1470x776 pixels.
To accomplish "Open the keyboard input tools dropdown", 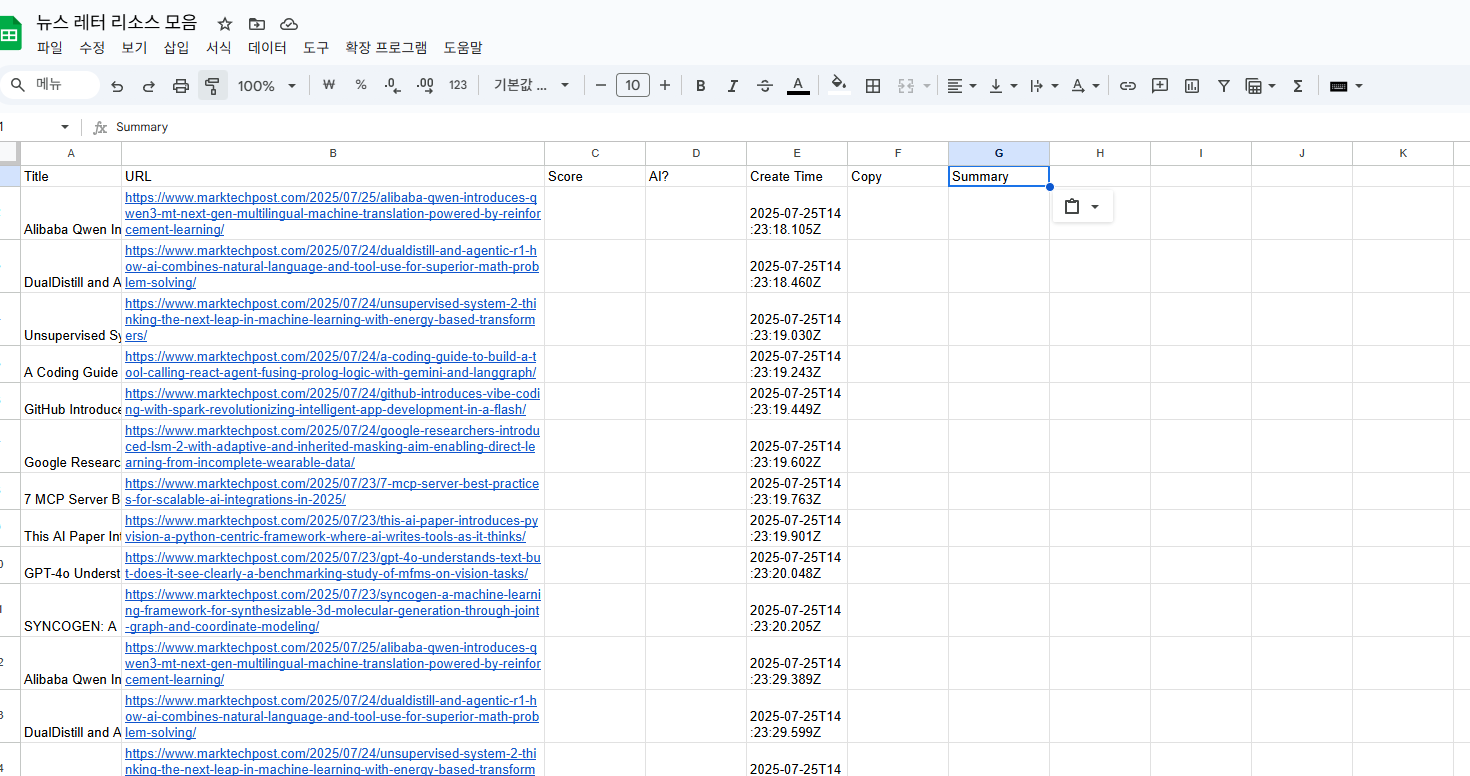I will coord(1346,86).
